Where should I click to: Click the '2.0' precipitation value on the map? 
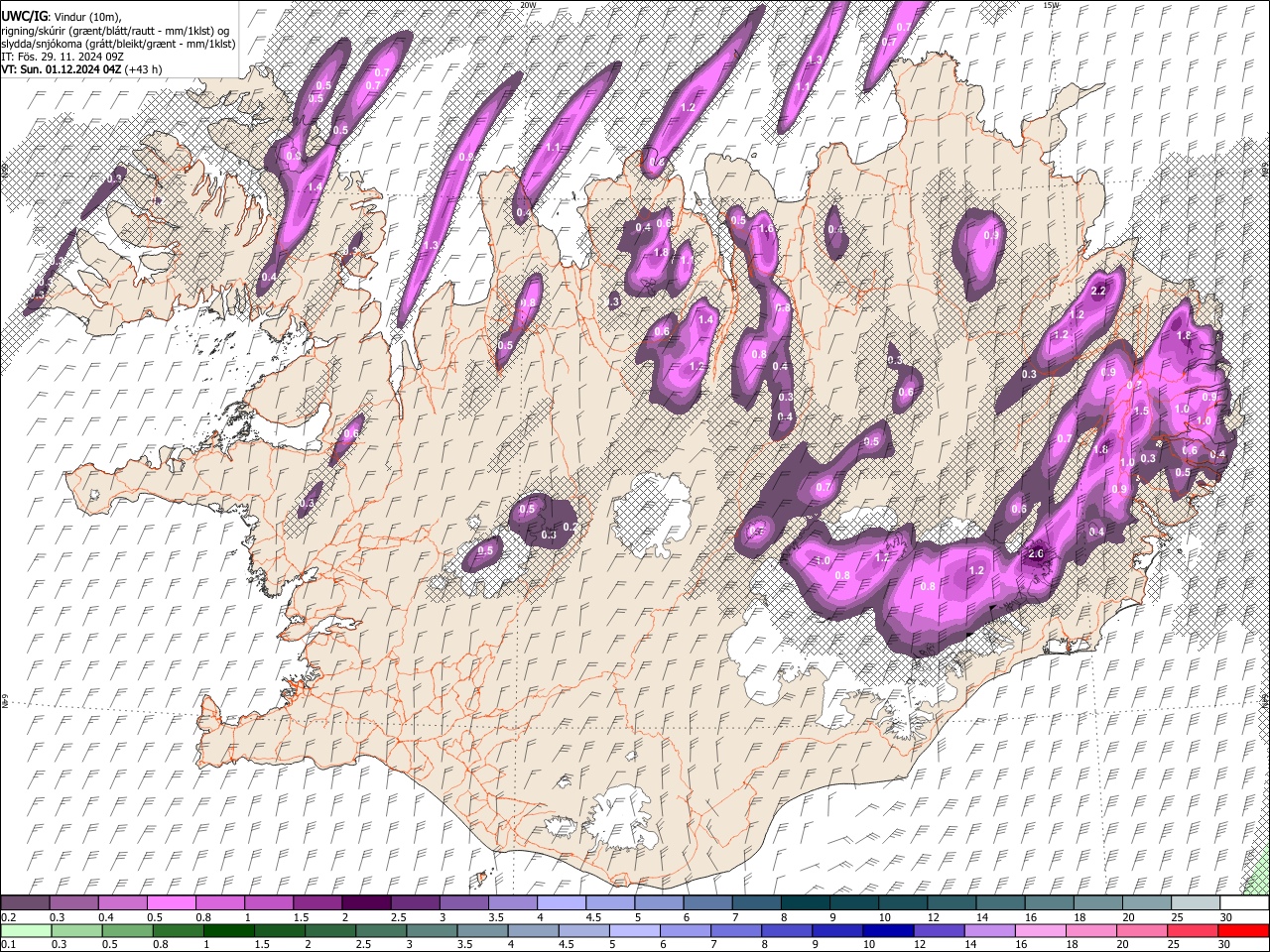(x=1037, y=553)
